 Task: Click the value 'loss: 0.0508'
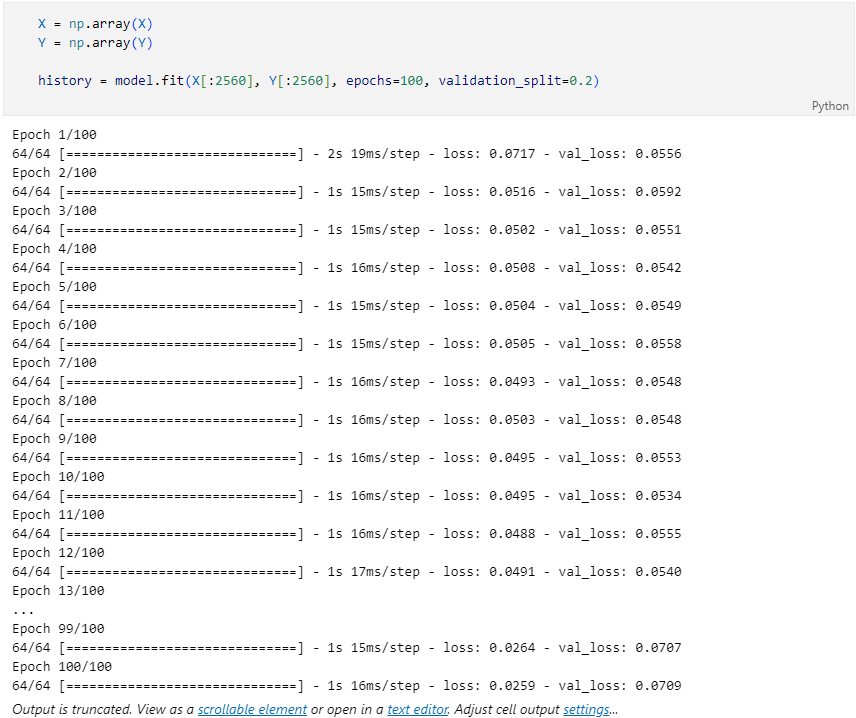click(489, 268)
